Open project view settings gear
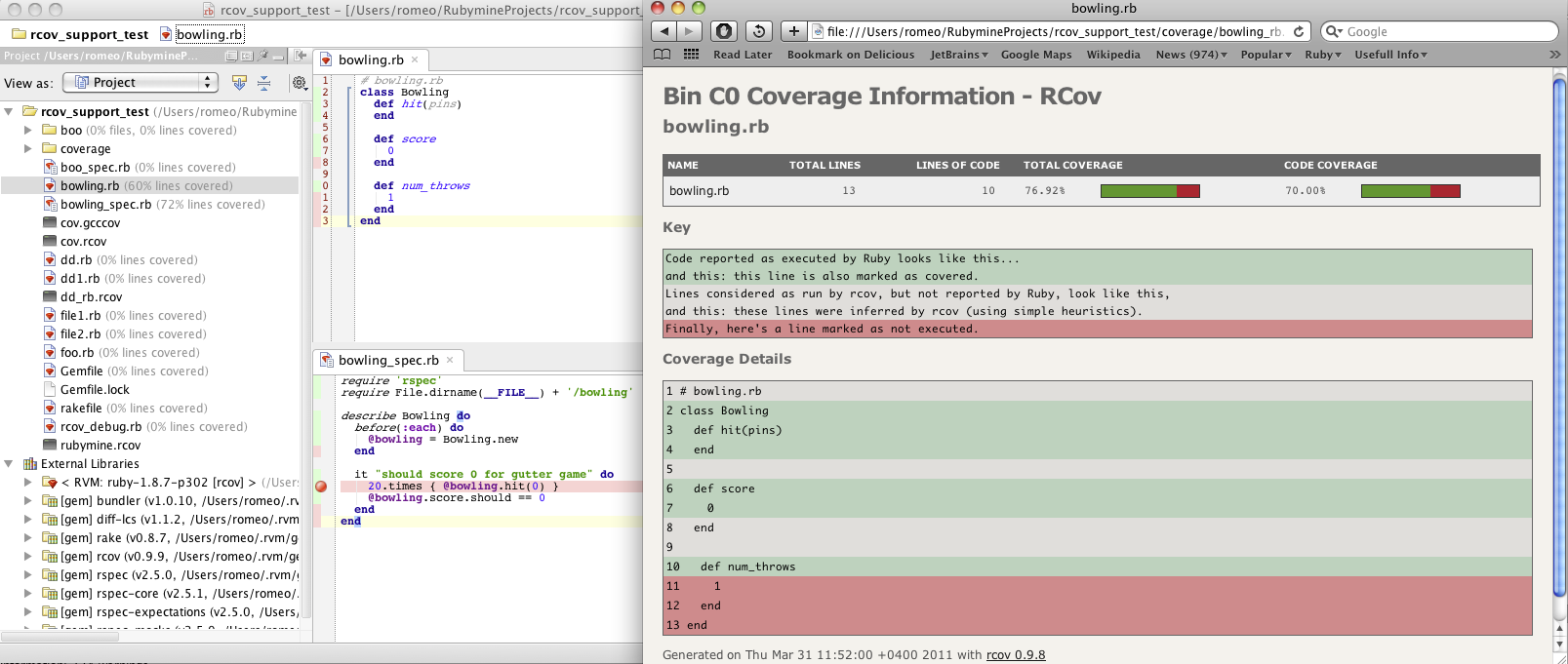The height and width of the screenshot is (664, 1568). [300, 83]
